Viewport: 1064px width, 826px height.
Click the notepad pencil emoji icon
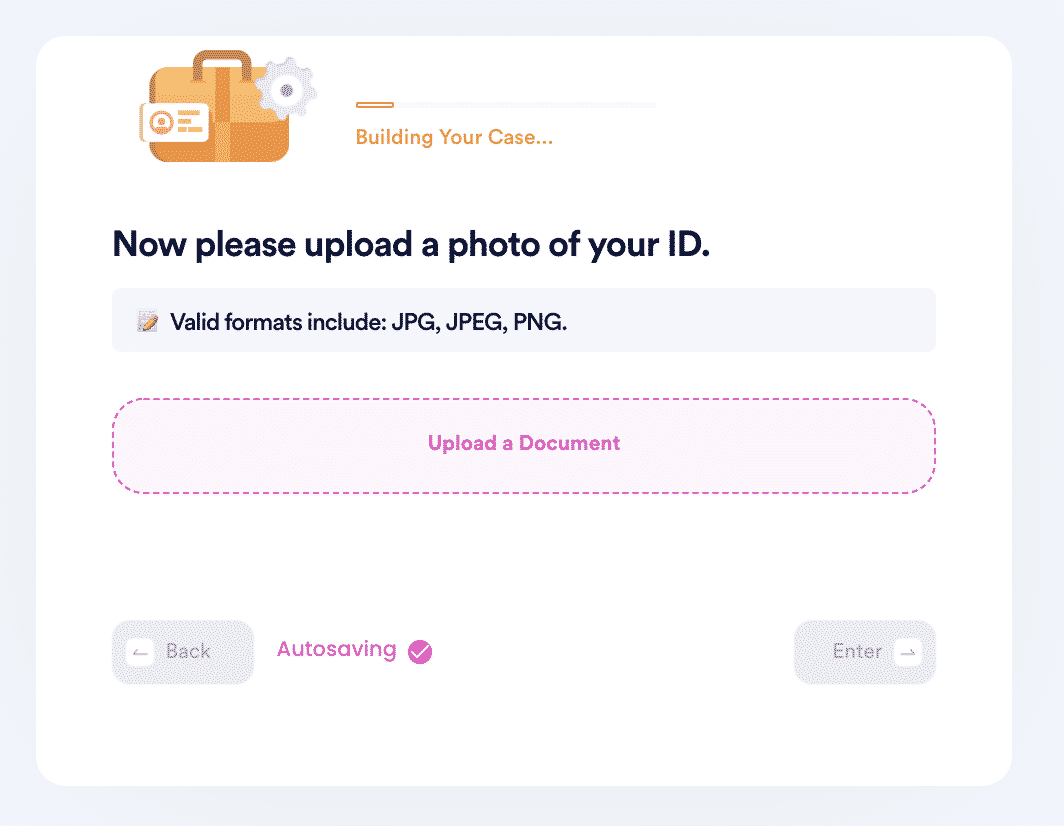click(147, 321)
